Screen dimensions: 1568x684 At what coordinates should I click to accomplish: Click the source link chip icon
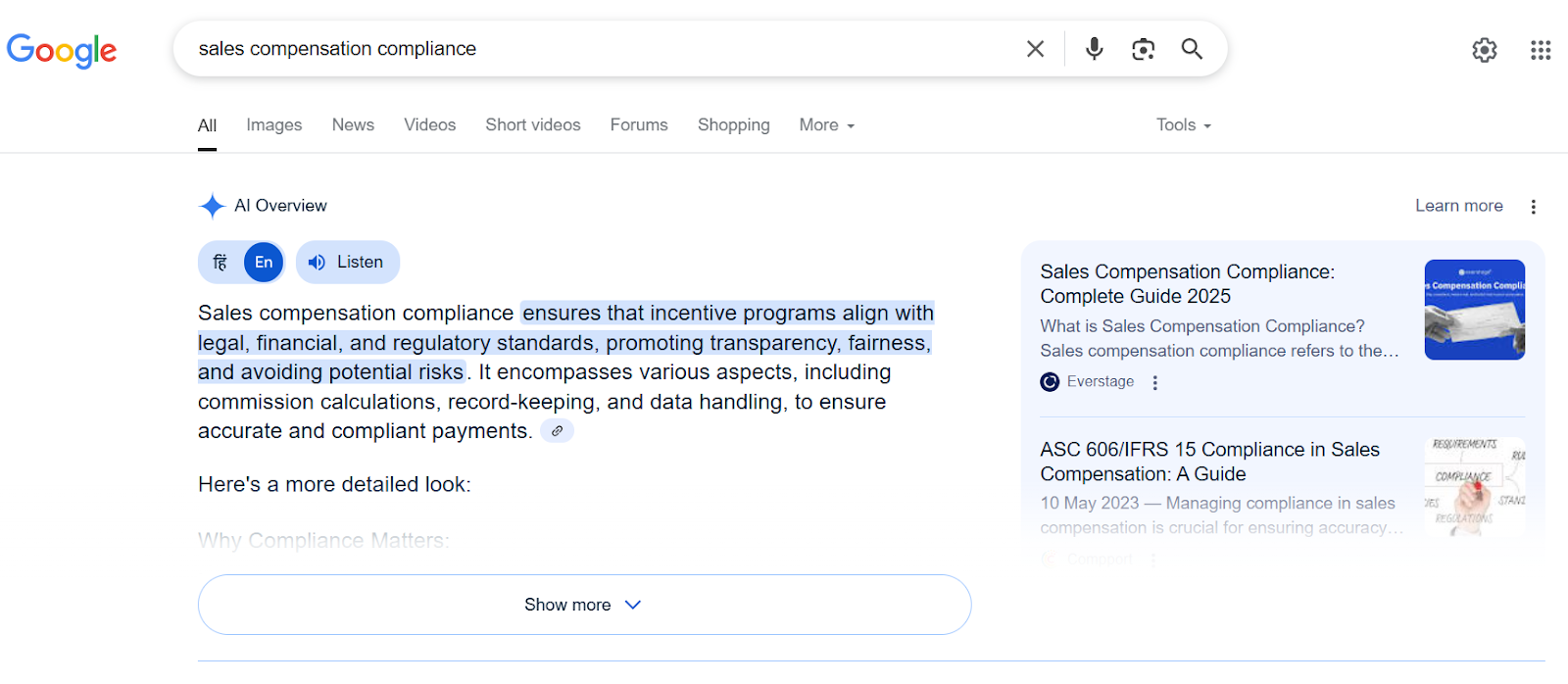[x=557, y=431]
